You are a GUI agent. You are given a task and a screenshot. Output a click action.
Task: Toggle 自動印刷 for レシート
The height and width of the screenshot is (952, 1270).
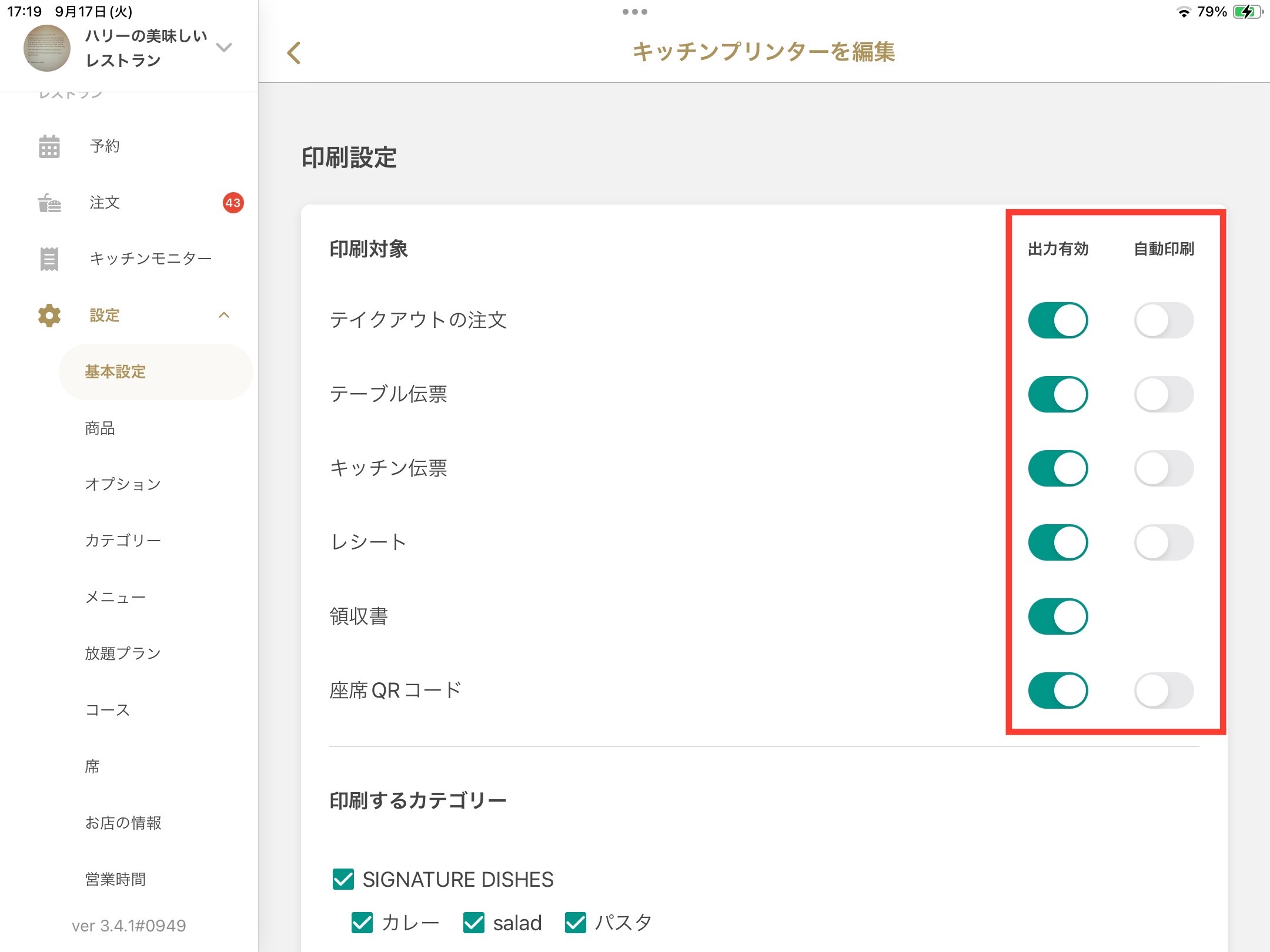pyautogui.click(x=1164, y=542)
